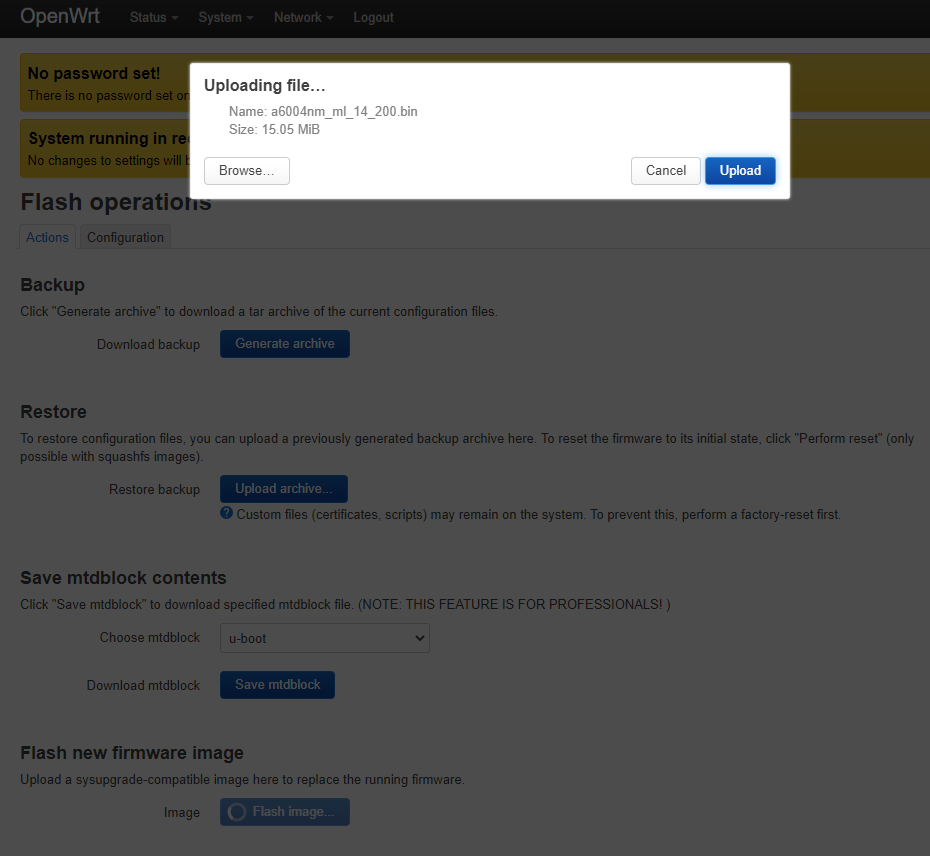Click the Flash new firmware image heading
930x856 pixels.
click(x=132, y=753)
